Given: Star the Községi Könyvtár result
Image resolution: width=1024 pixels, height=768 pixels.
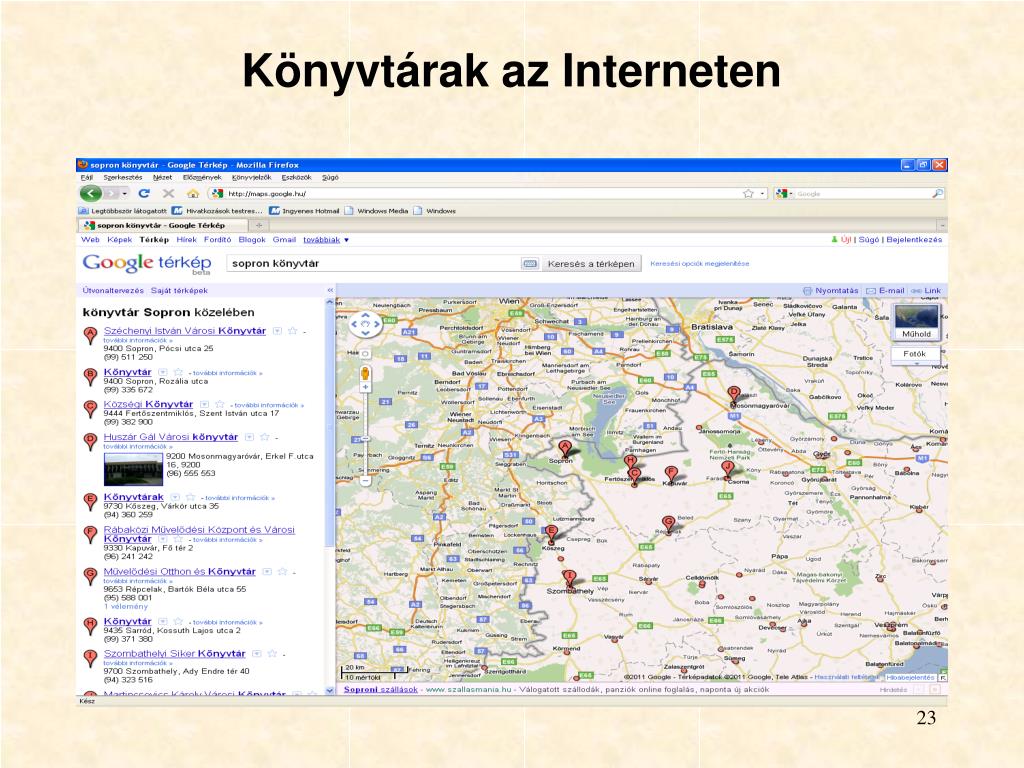Looking at the screenshot, I should 219,404.
